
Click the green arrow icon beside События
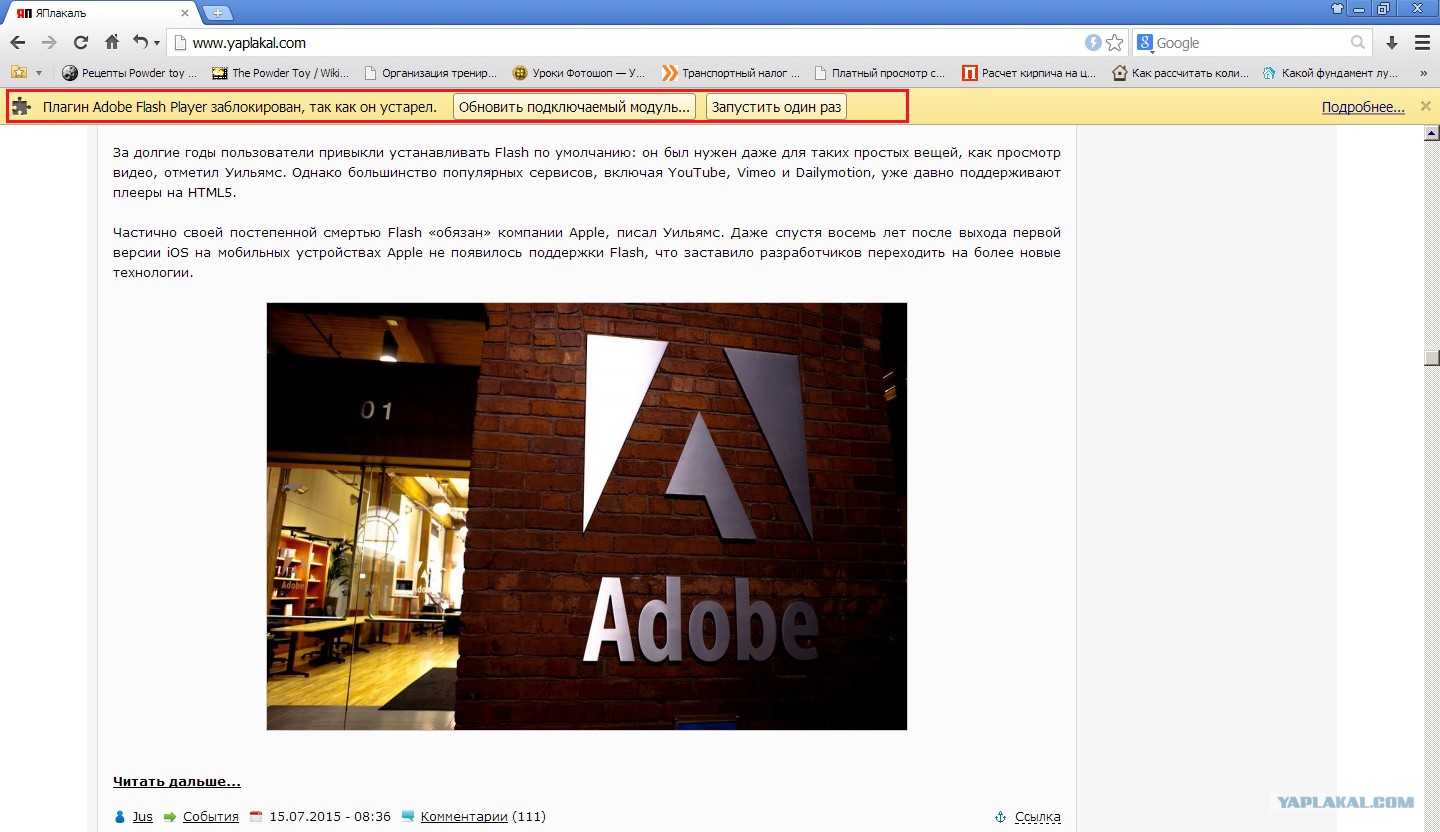click(x=170, y=817)
